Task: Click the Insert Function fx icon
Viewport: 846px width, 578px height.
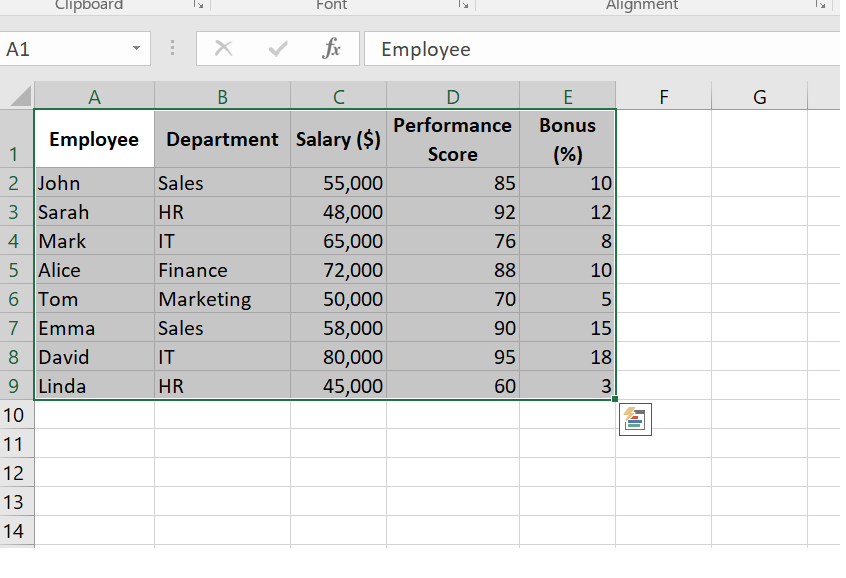Action: coord(331,49)
